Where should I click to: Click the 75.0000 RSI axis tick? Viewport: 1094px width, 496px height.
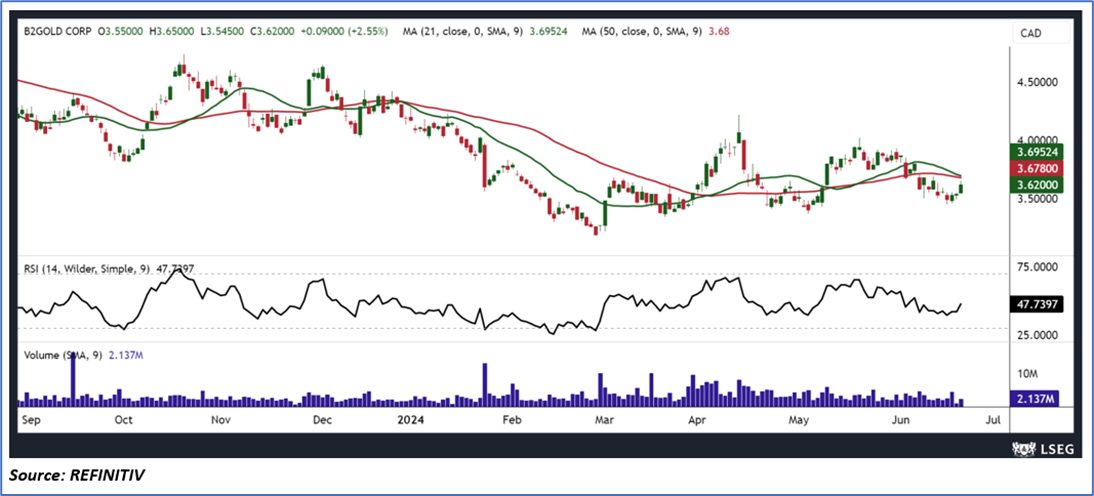pos(1037,267)
